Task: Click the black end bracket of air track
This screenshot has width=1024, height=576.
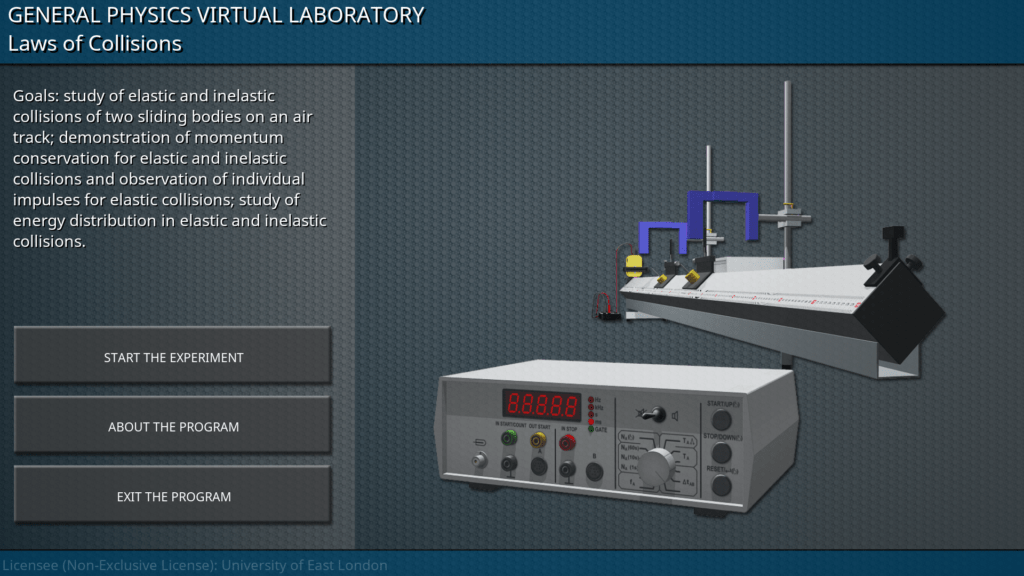Action: (x=900, y=310)
